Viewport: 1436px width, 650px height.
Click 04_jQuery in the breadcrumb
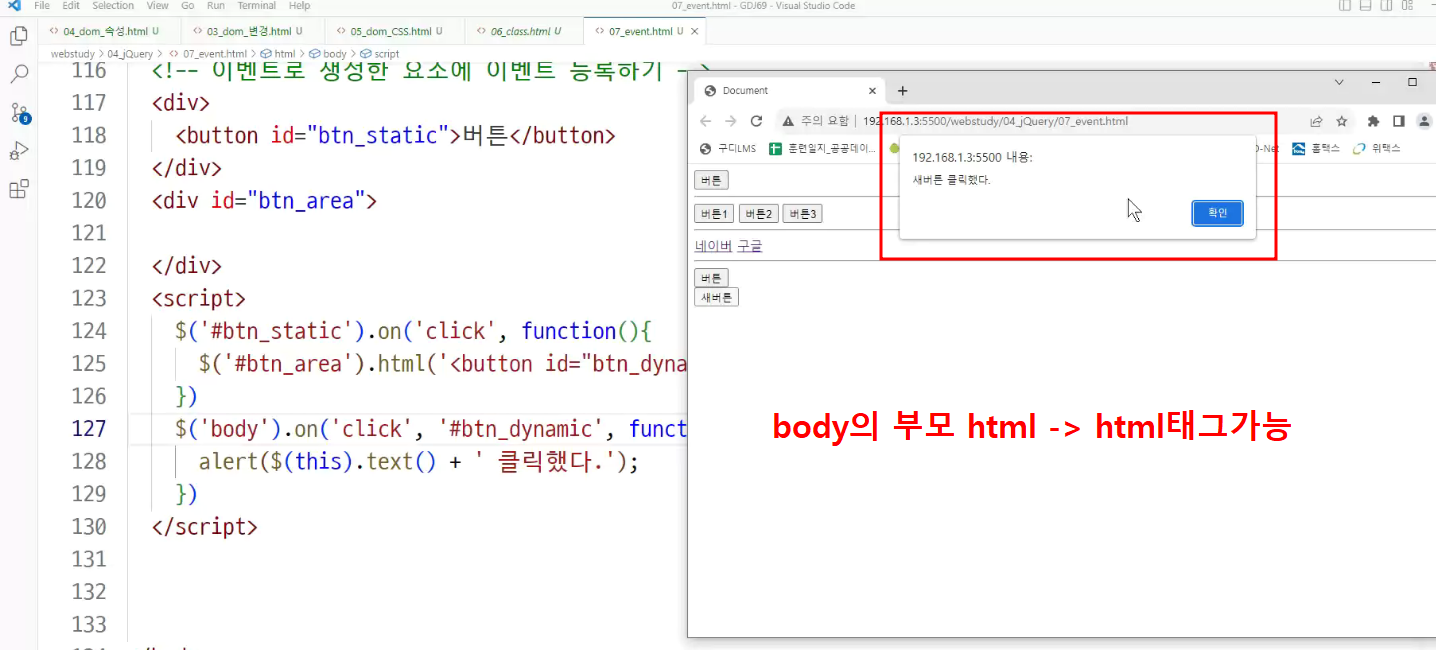tap(130, 54)
